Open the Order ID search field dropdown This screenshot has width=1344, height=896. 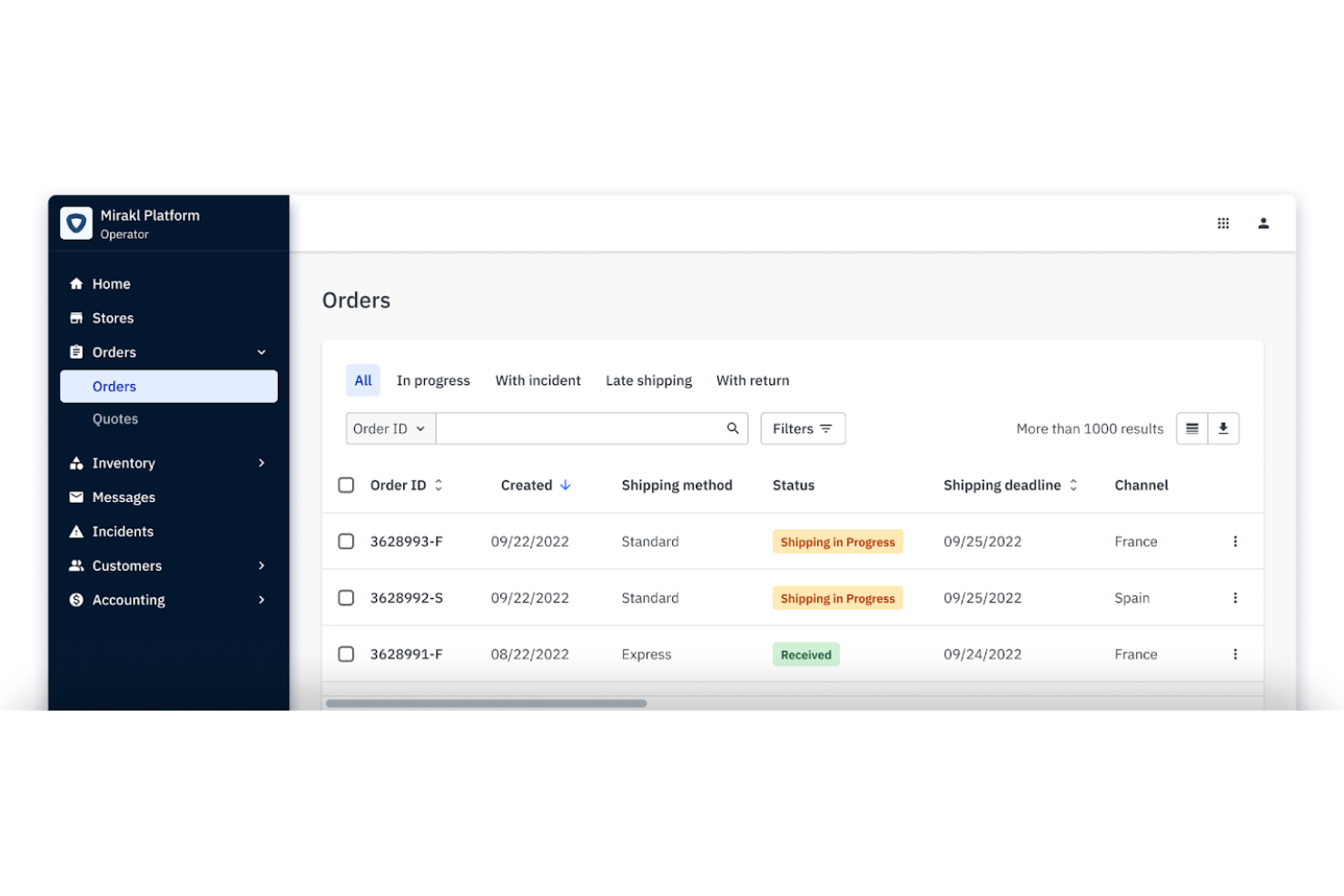coord(390,428)
